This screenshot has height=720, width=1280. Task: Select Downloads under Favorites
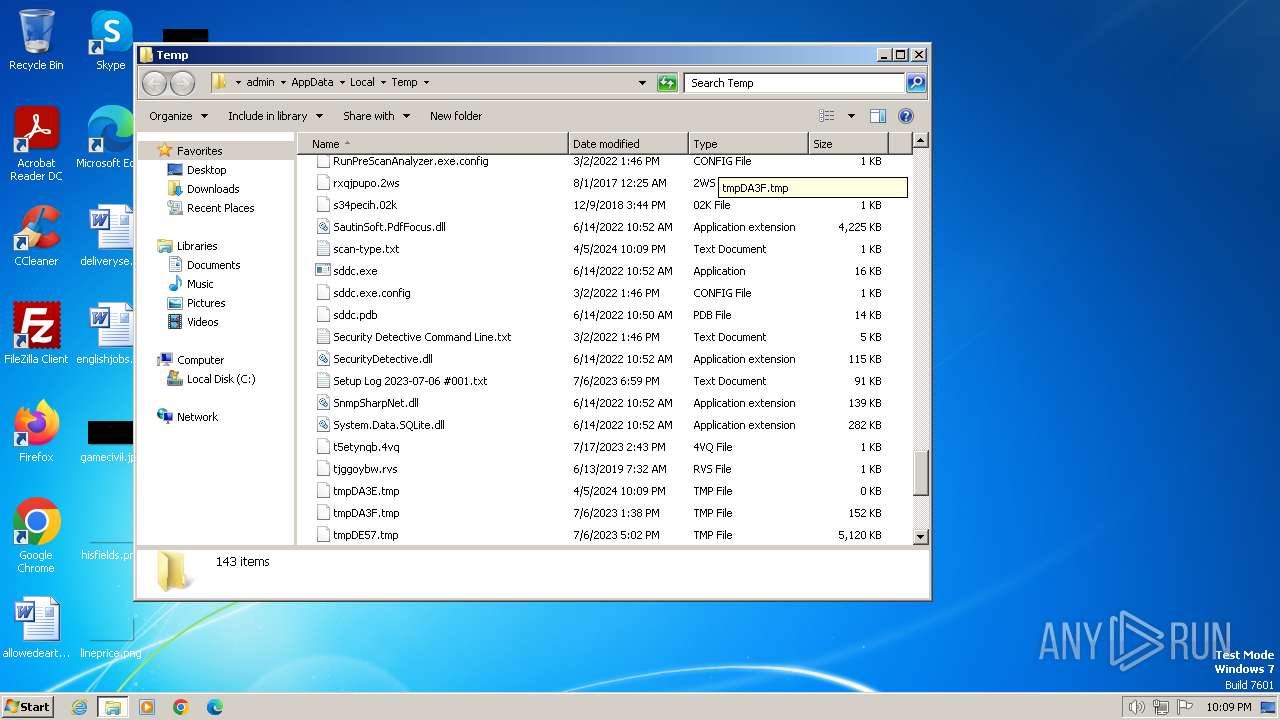tap(213, 189)
